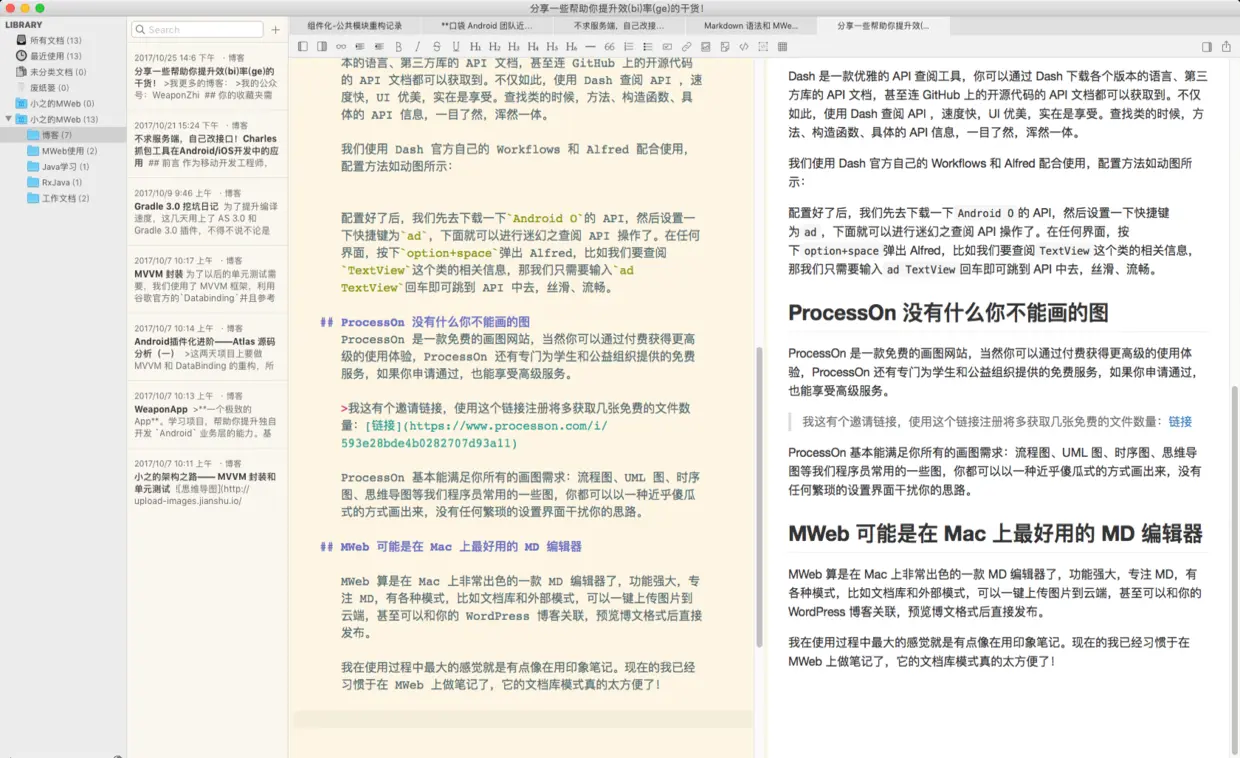
Task: Insert horizontal rule line
Action: (x=590, y=46)
